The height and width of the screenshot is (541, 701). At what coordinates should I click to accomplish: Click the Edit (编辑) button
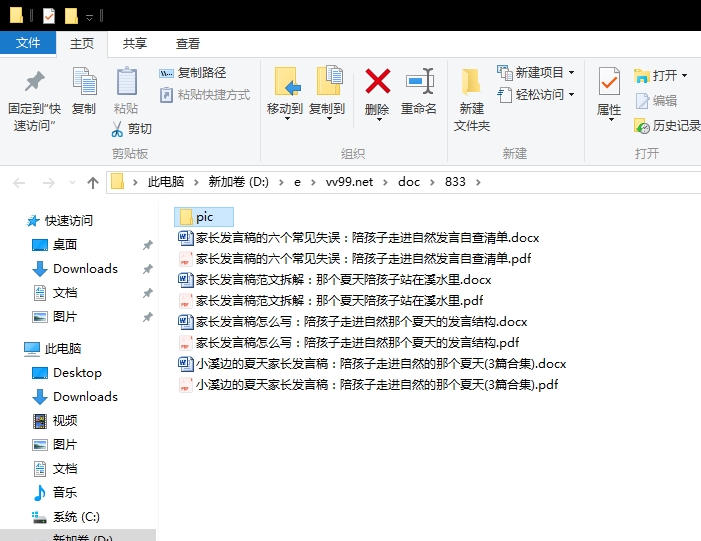656,101
